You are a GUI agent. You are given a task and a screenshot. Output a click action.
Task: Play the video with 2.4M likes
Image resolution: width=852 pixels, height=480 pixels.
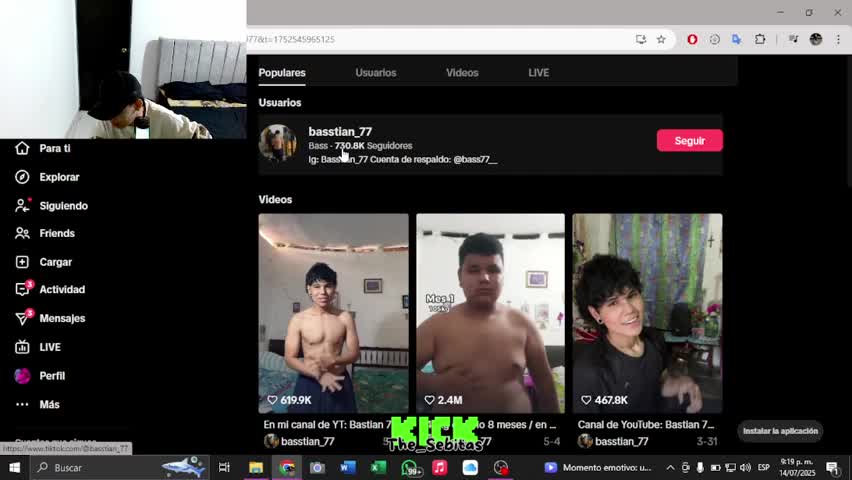point(491,313)
